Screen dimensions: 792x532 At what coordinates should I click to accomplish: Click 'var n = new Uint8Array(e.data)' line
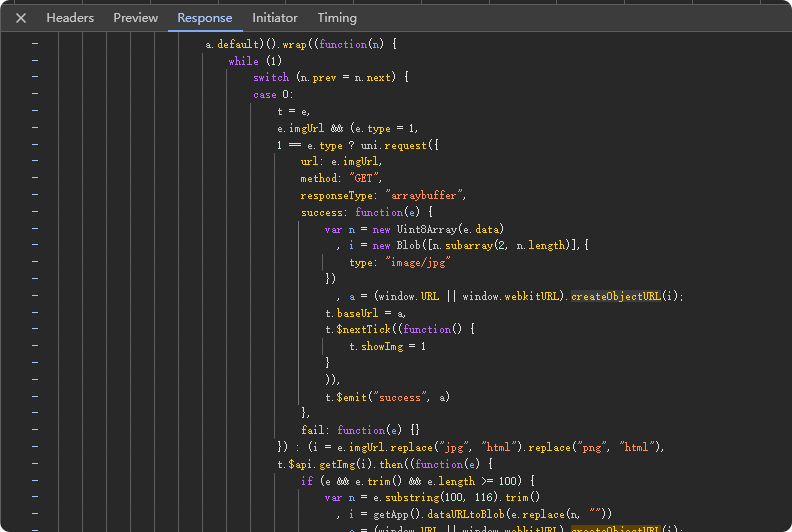click(x=414, y=229)
